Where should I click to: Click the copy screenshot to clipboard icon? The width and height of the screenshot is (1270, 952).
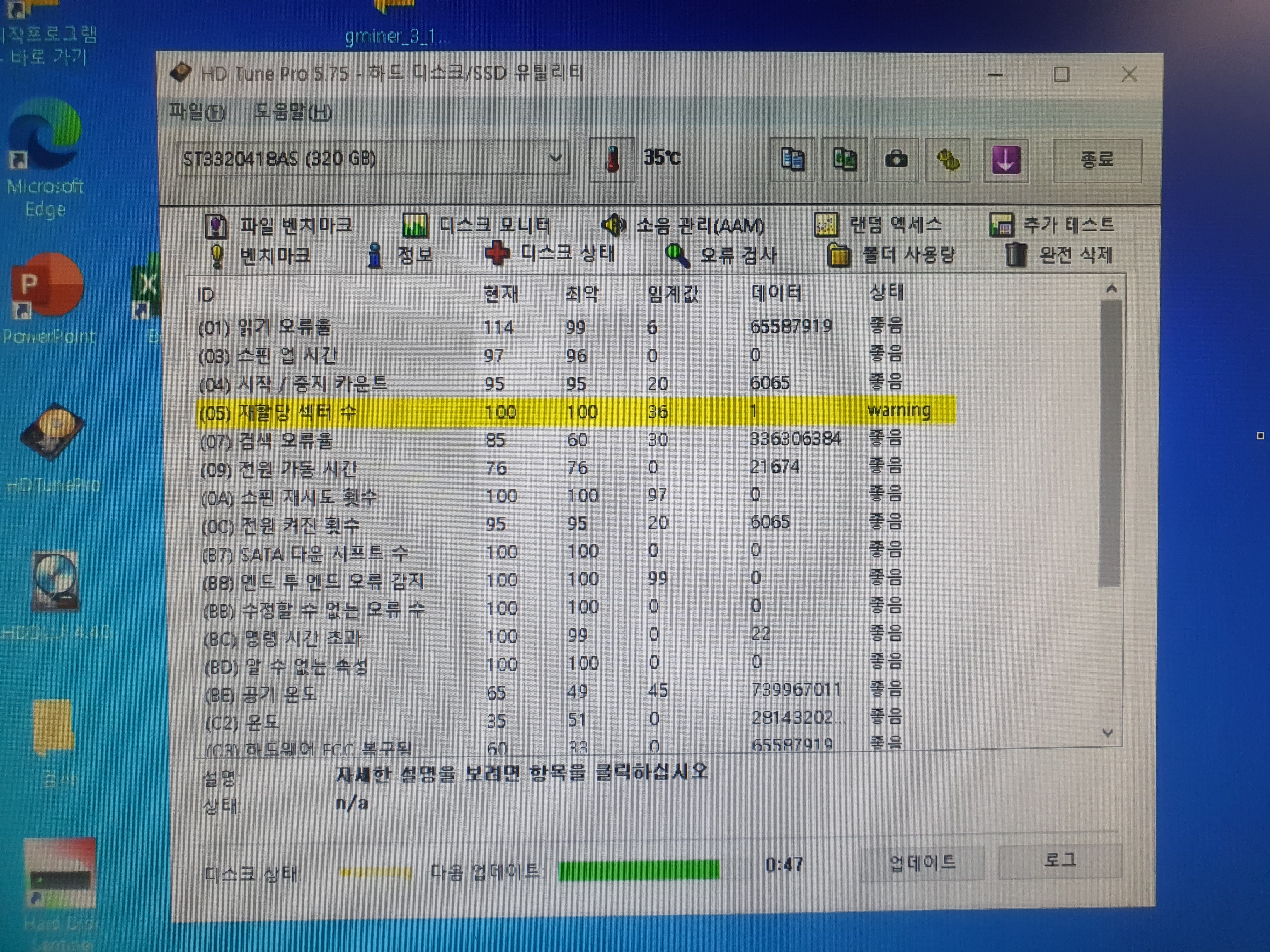(x=844, y=160)
